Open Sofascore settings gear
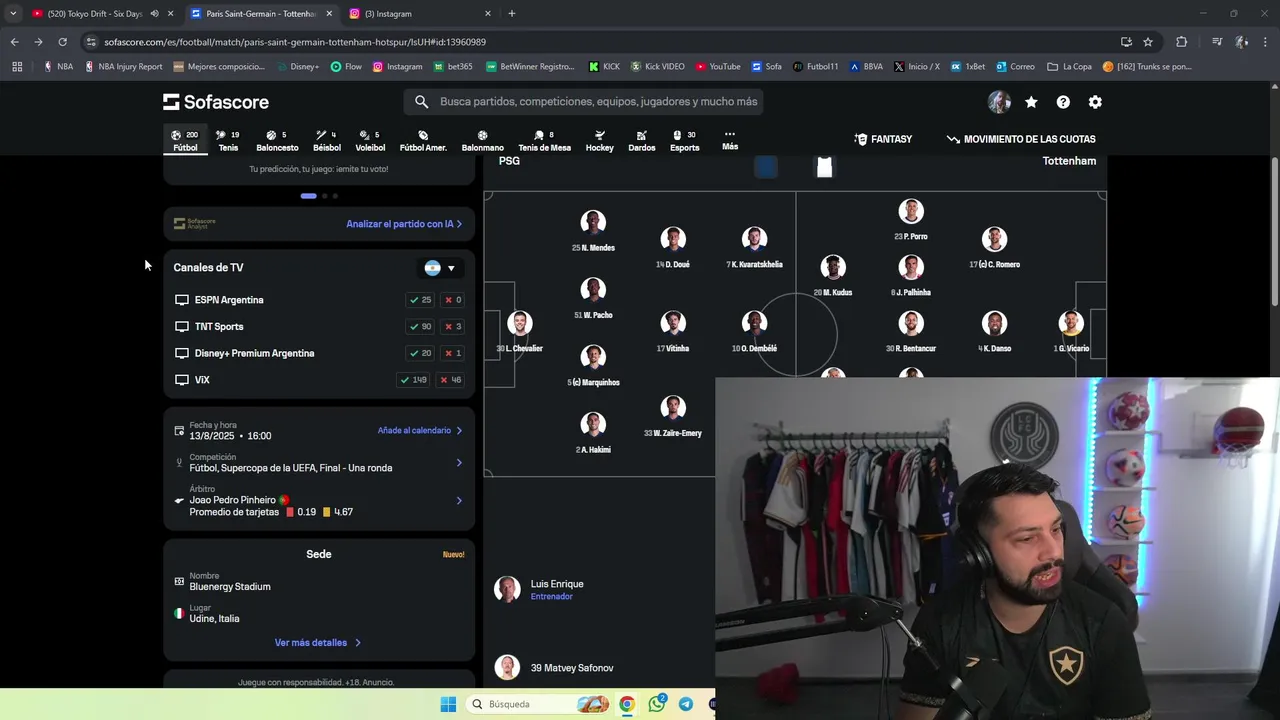Screen dimensions: 1280x720 [1095, 102]
